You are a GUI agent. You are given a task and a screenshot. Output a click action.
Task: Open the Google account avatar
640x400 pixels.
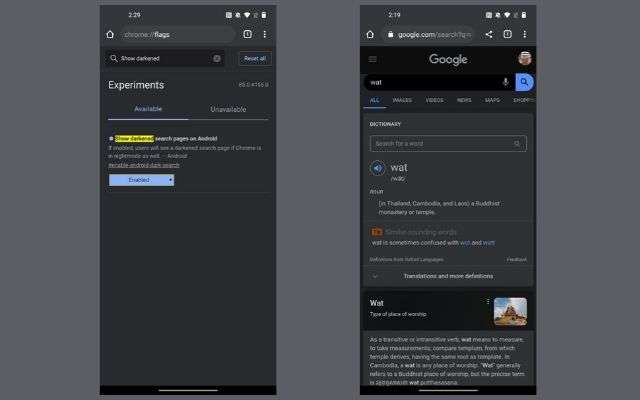pos(524,58)
